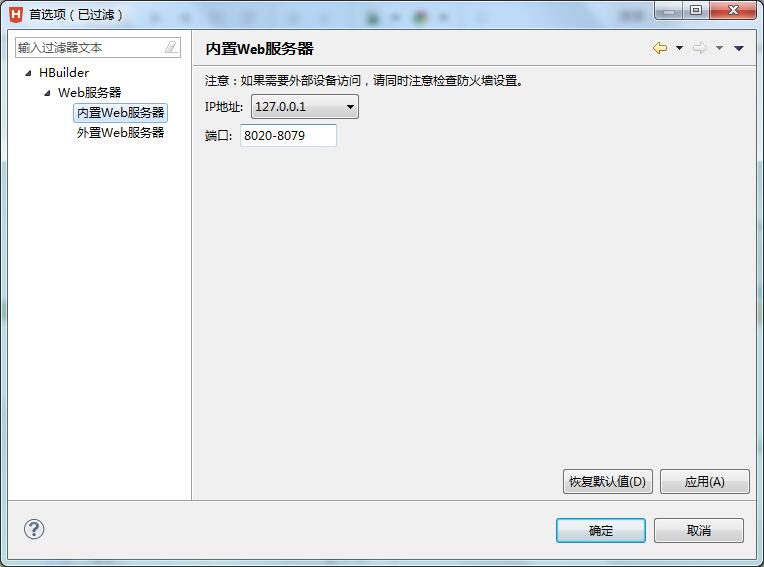Screen dimensions: 764x567
Task: Open the IP地址 dropdown list
Action: (305, 107)
